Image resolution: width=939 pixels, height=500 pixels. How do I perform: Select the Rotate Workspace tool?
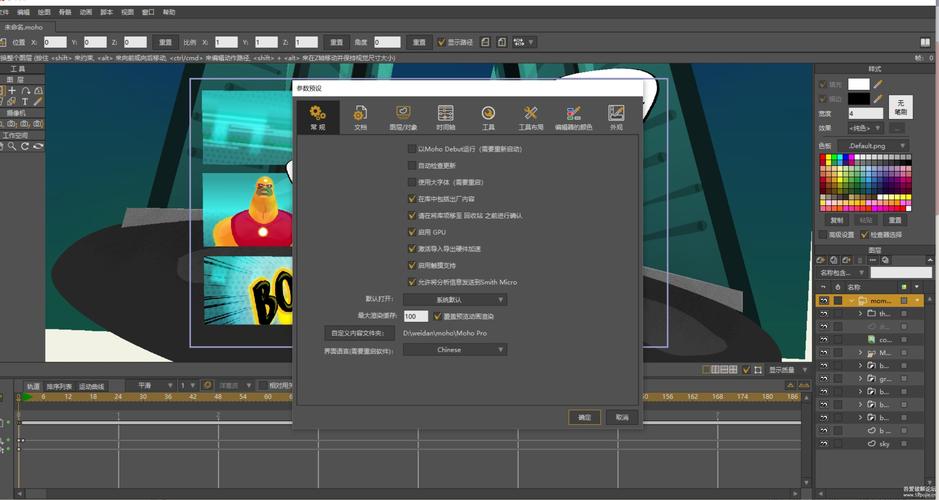25,146
